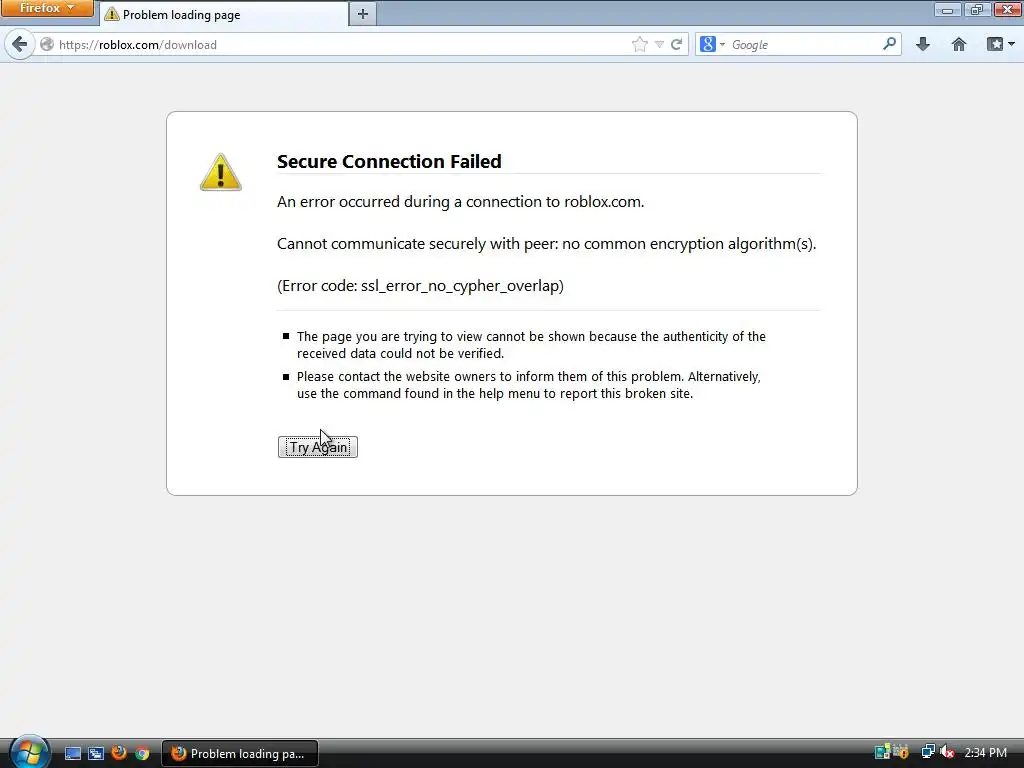
Task: Launch Chrome from quick launch
Action: (142, 753)
